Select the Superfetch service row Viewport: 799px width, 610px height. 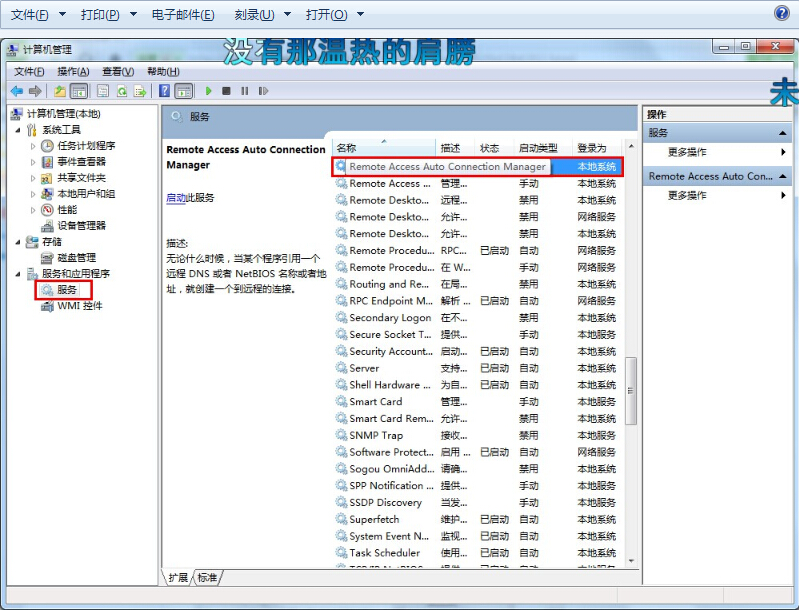(374, 519)
